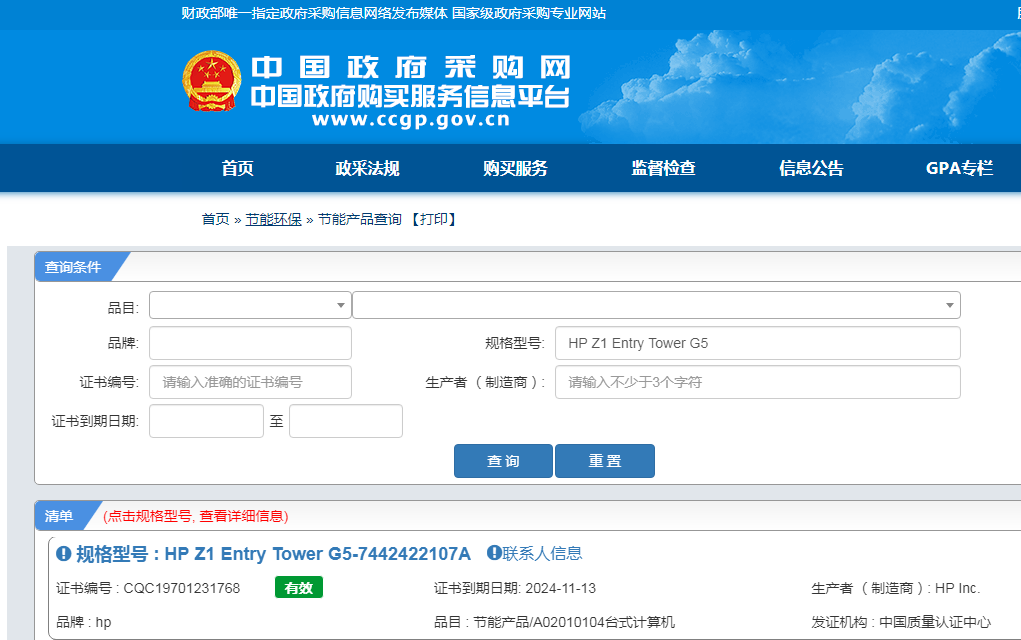This screenshot has height=640, width=1021.
Task: Open 联系人信息 contact link
Action: [x=542, y=553]
